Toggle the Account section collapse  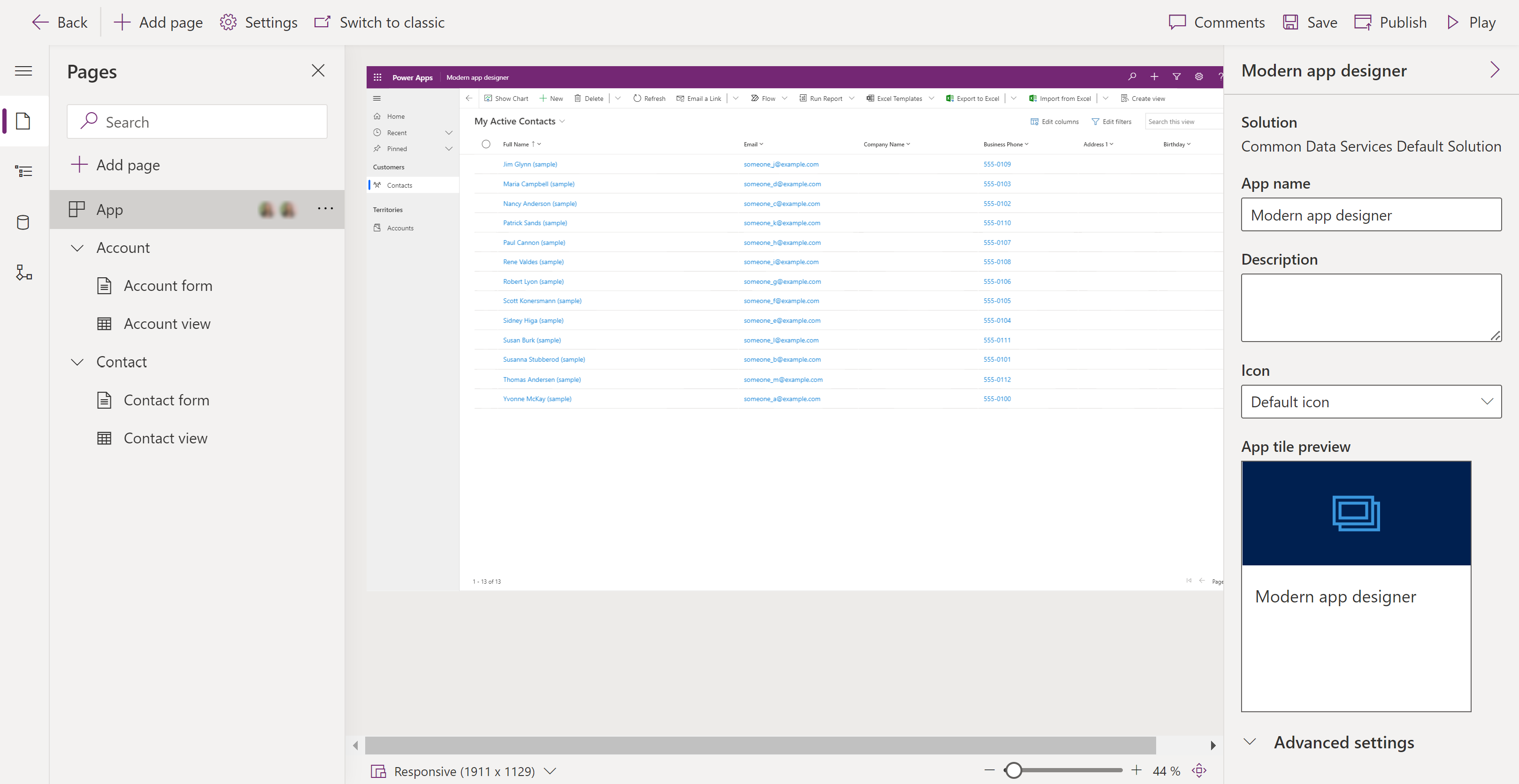77,247
